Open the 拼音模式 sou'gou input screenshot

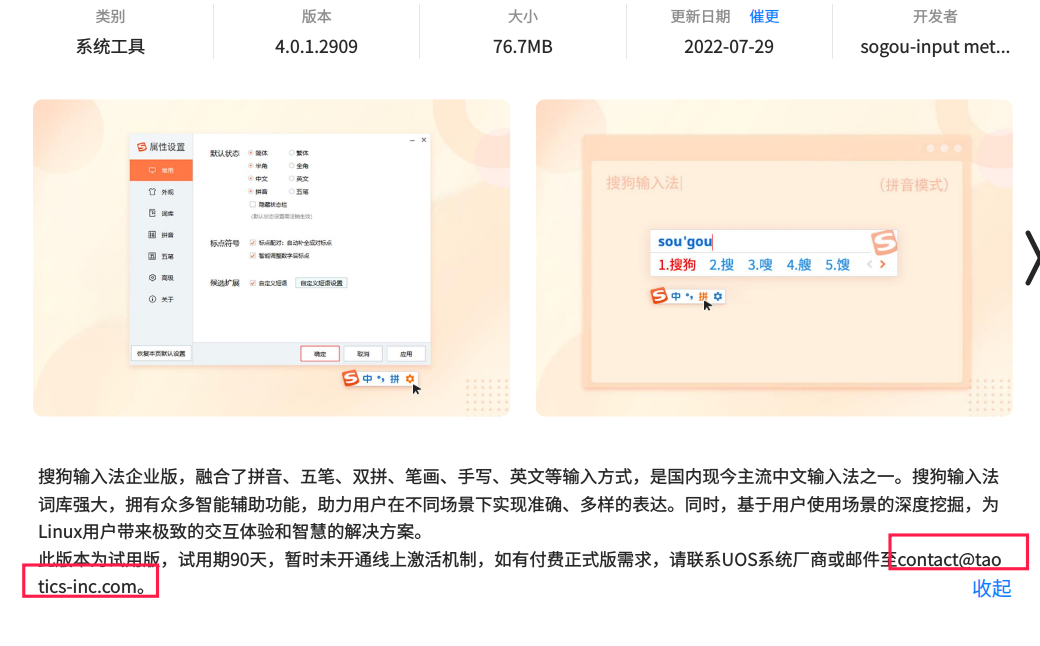pos(774,258)
